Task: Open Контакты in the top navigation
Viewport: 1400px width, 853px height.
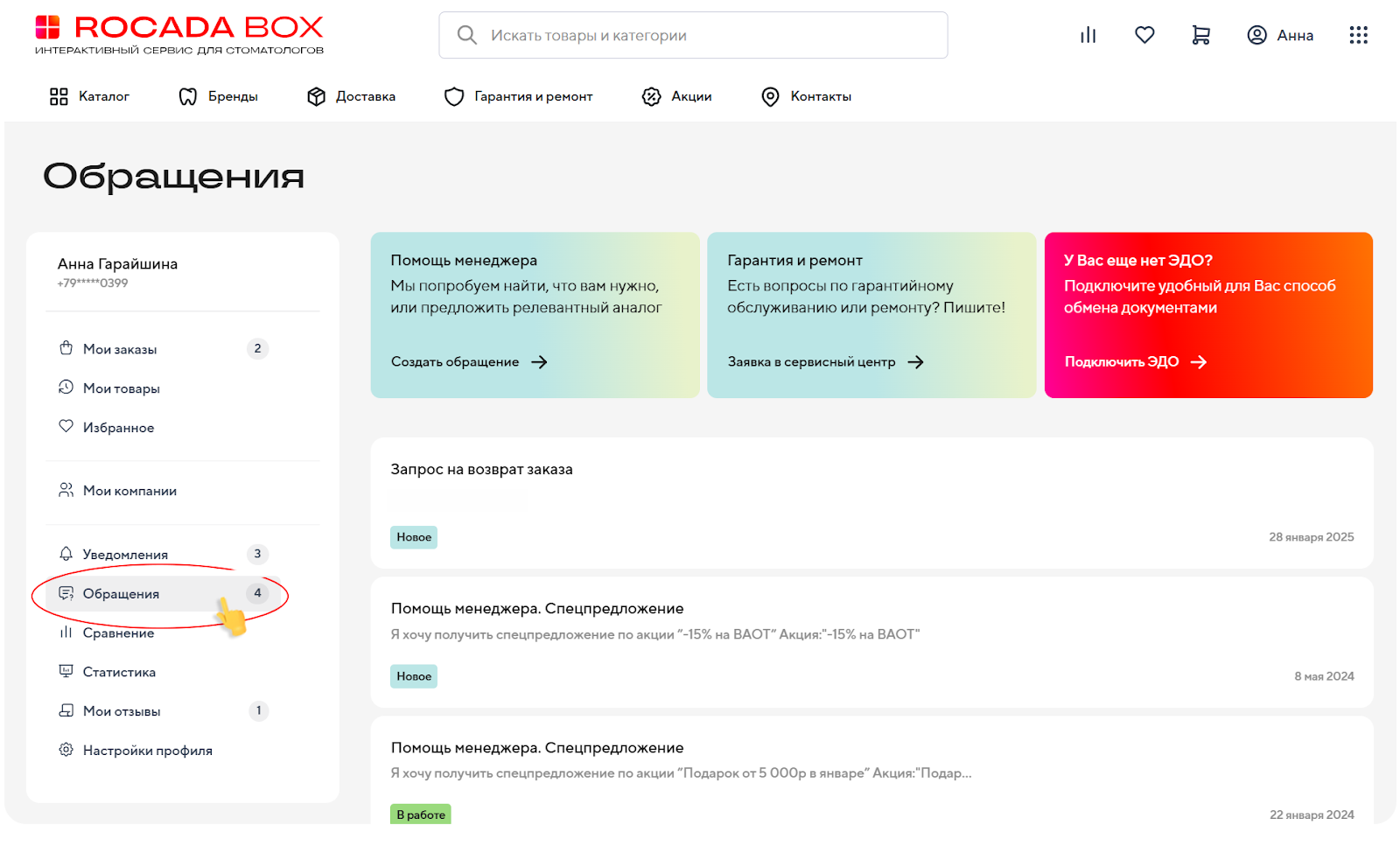Action: click(821, 96)
